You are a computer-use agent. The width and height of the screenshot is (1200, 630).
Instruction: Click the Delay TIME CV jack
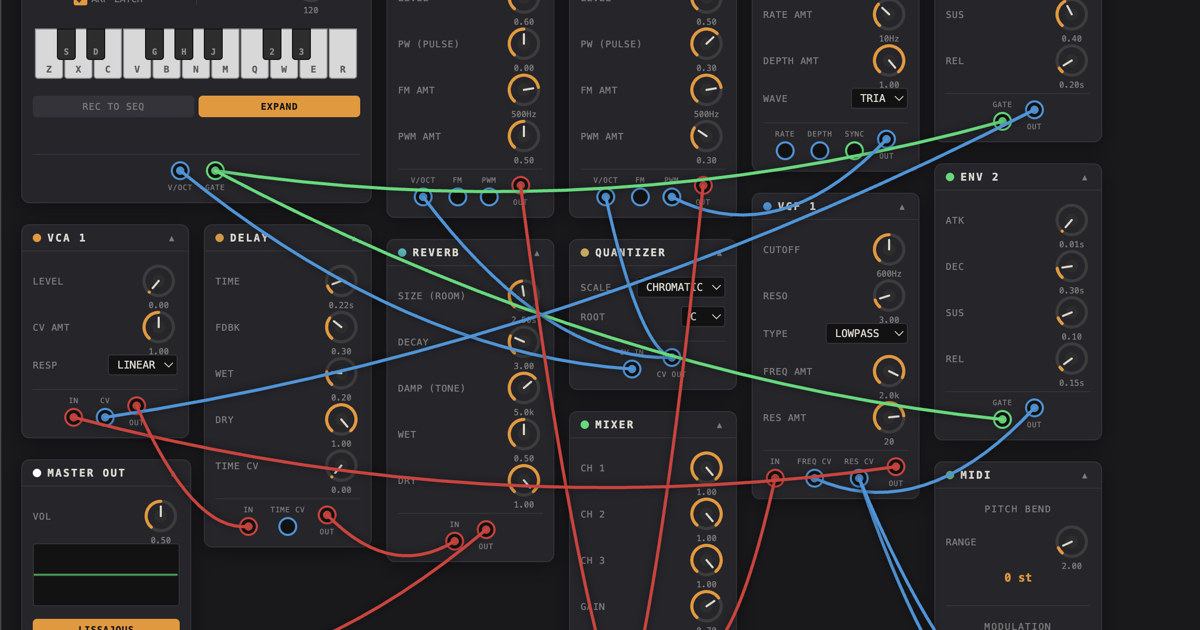click(287, 526)
